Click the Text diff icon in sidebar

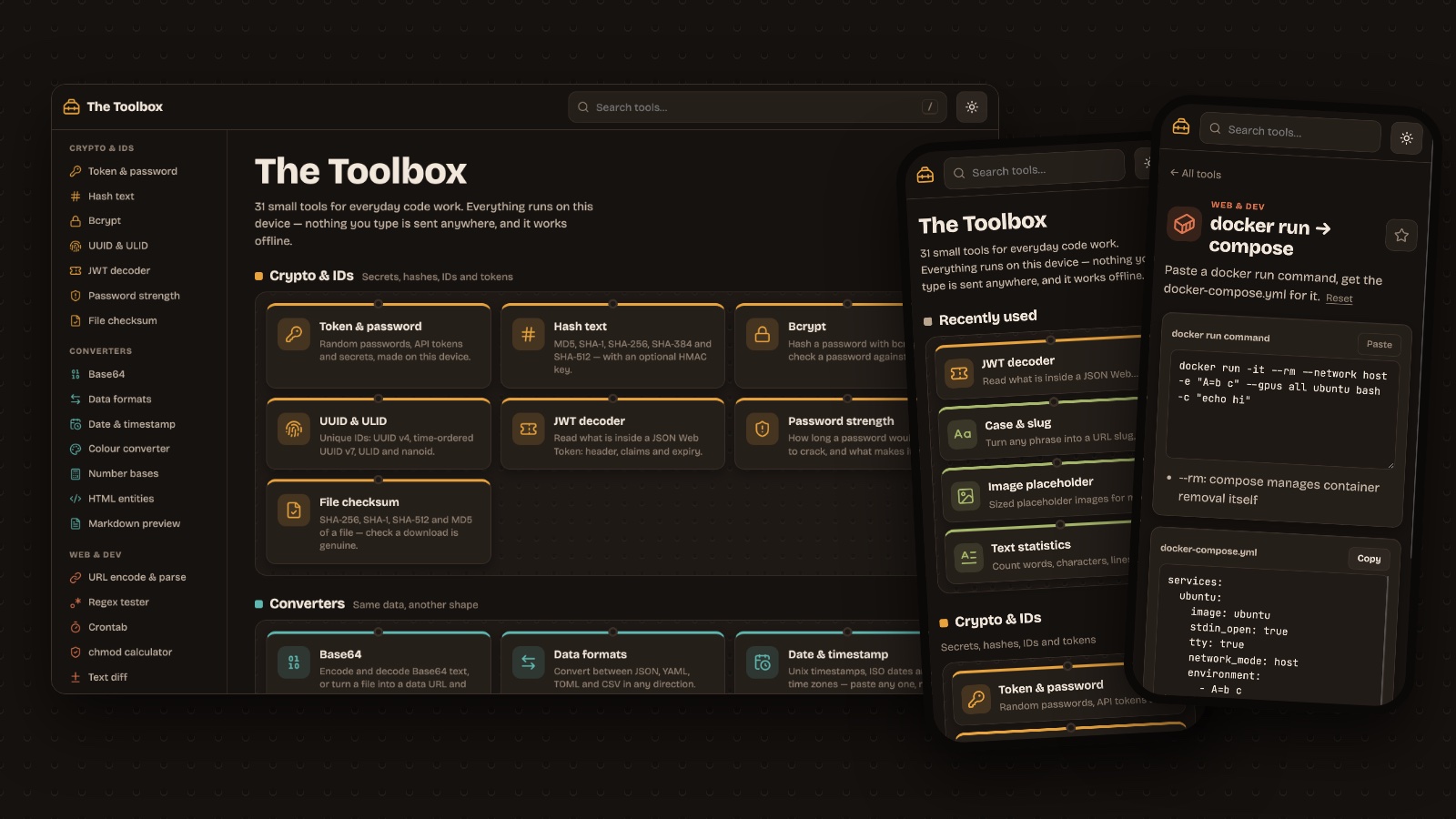click(76, 677)
